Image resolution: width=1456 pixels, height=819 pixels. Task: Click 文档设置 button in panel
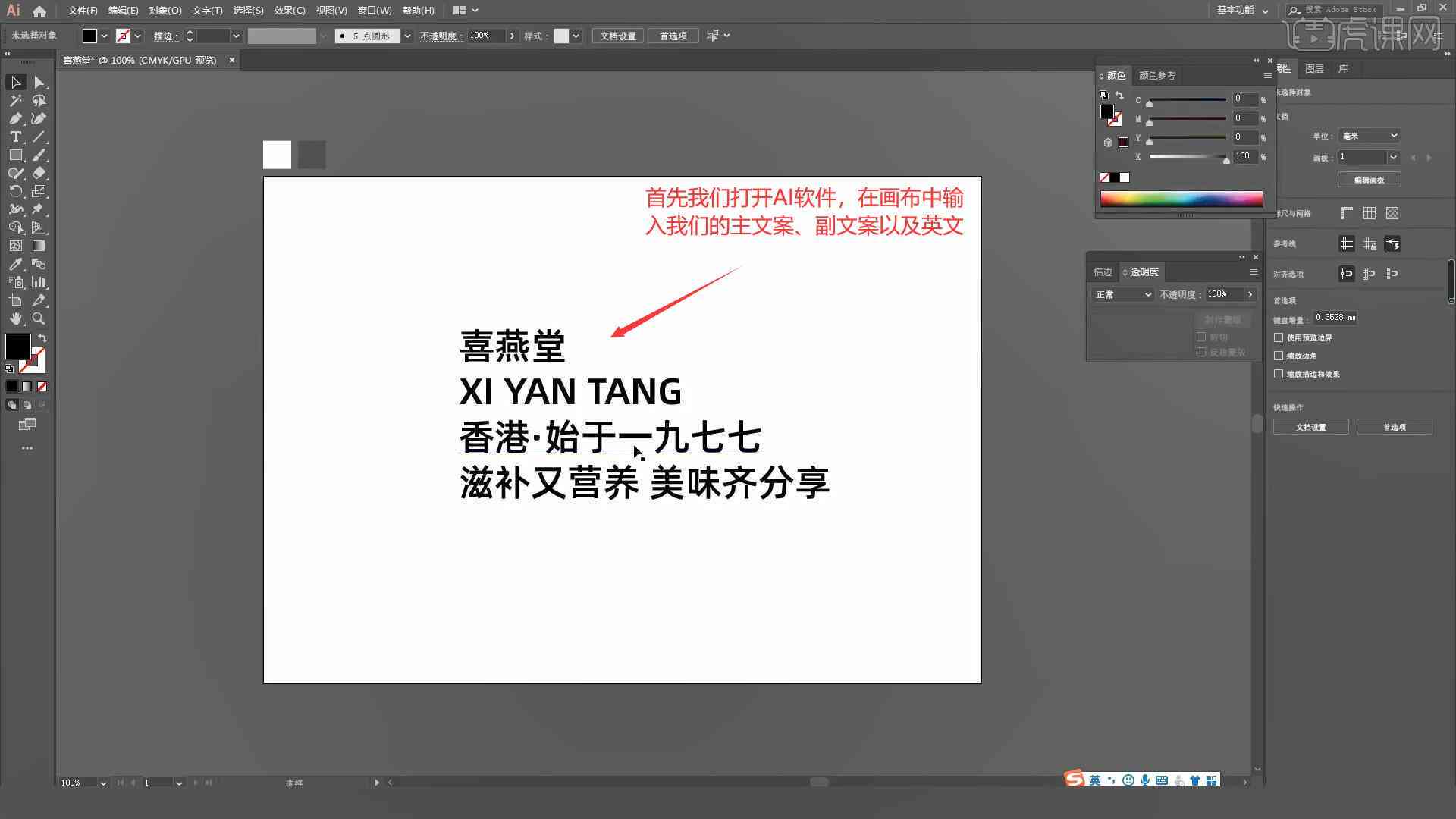click(1310, 427)
